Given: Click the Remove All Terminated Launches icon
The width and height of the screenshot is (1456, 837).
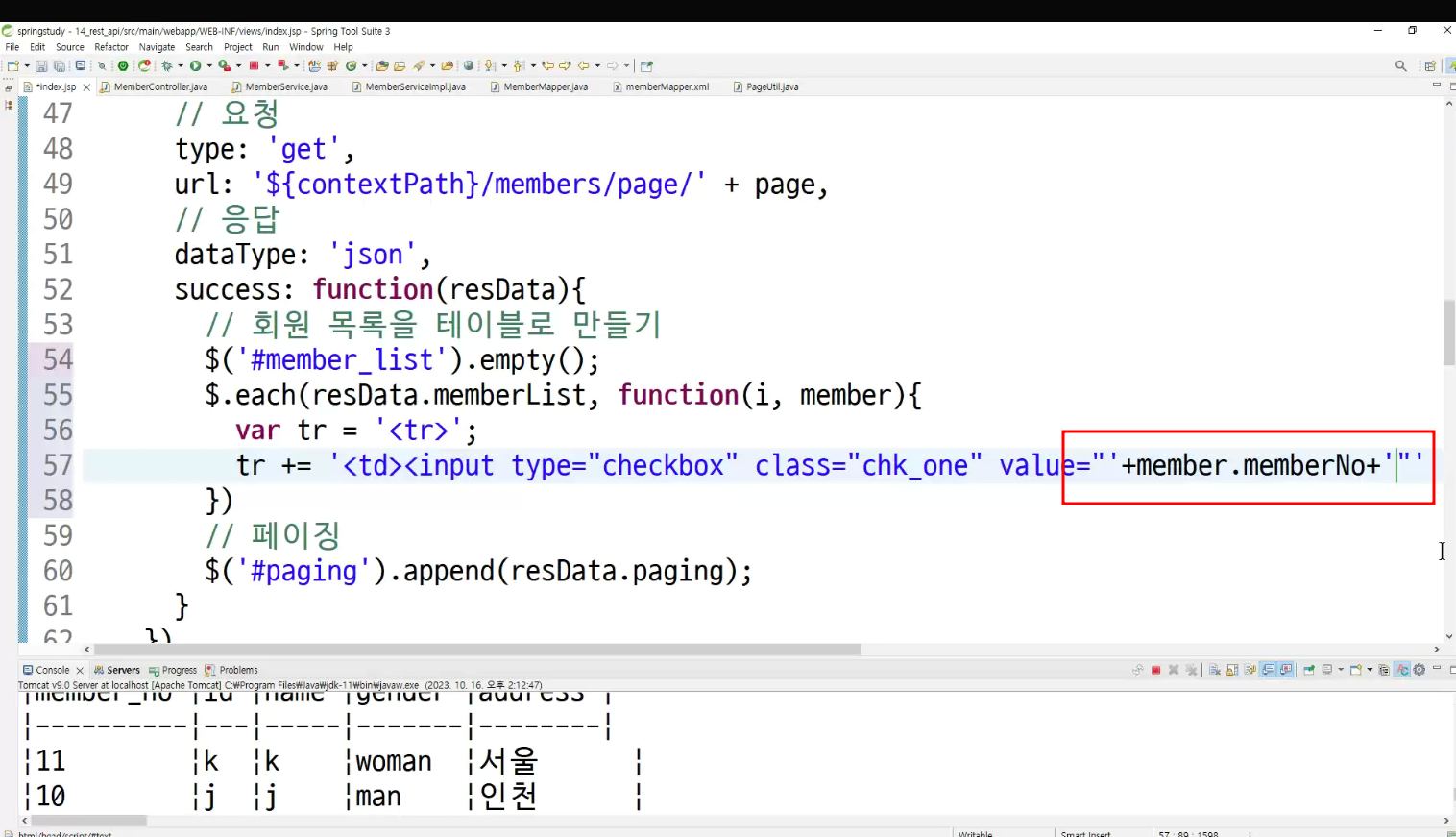Looking at the screenshot, I should pyautogui.click(x=1191, y=670).
